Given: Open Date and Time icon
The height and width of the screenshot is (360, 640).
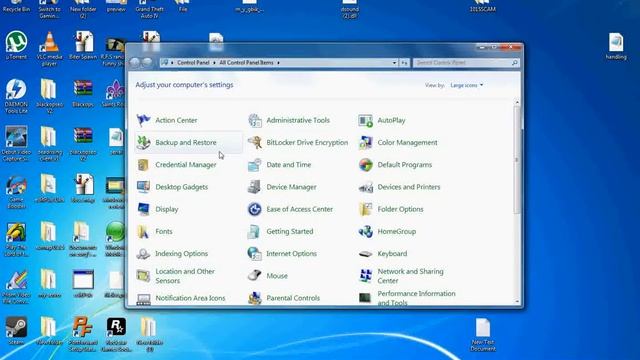Looking at the screenshot, I should [255, 164].
